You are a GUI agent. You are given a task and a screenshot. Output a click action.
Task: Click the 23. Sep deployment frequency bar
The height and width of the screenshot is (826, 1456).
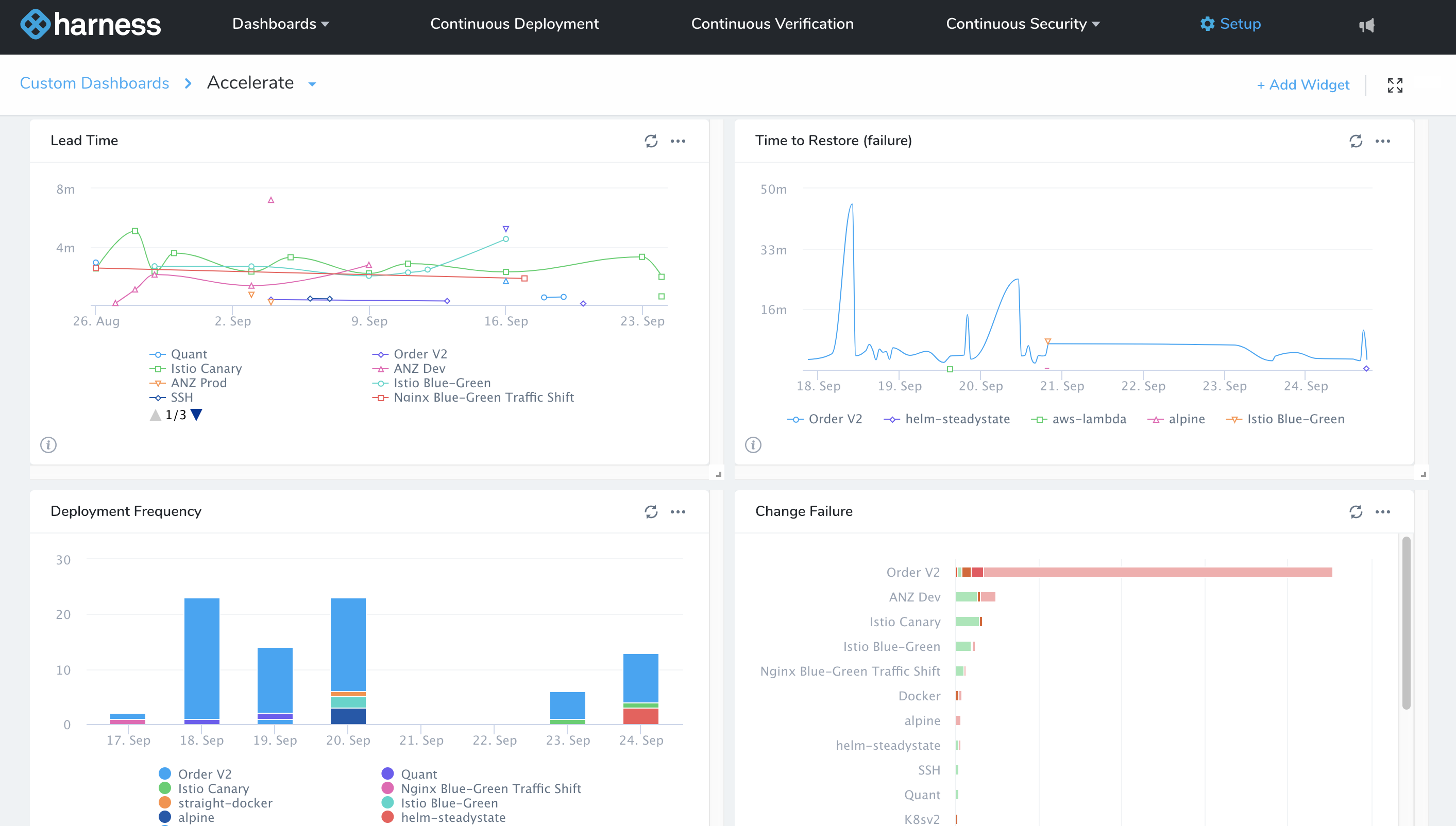tap(567, 708)
